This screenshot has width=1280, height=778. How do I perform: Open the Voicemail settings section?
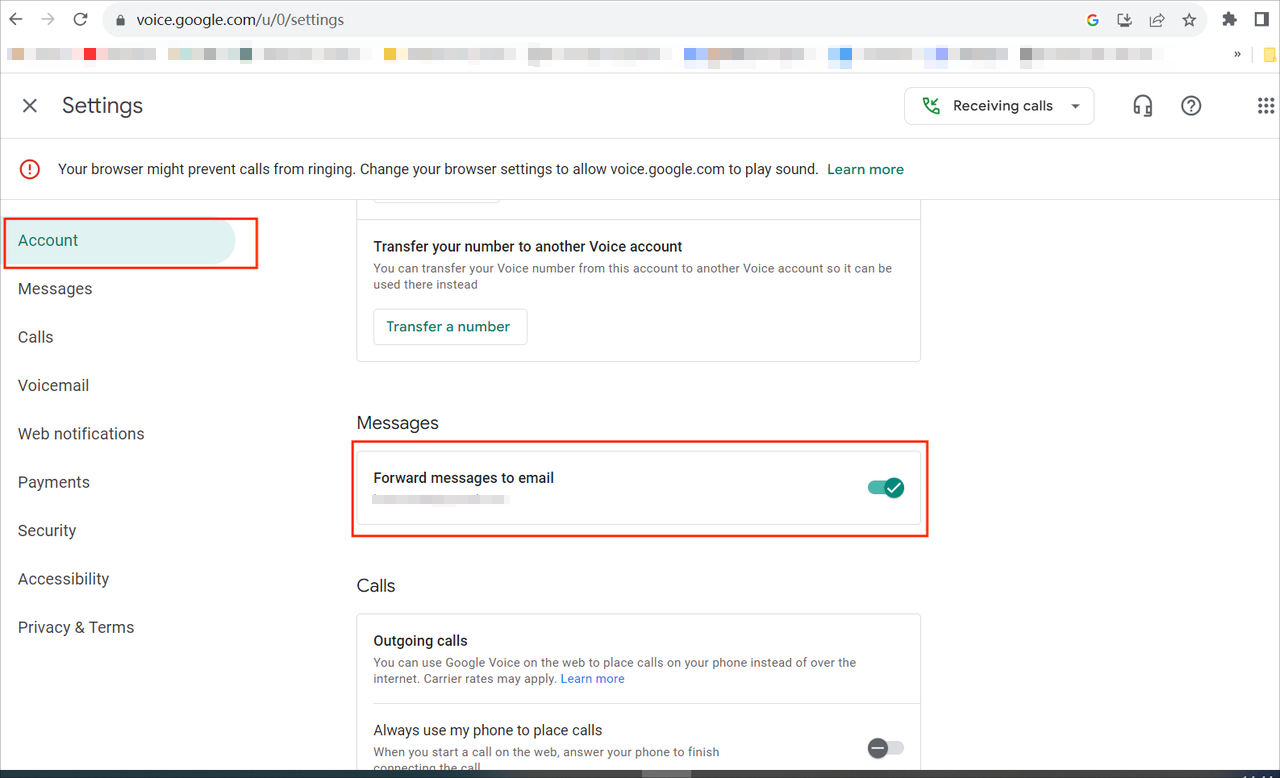53,386
